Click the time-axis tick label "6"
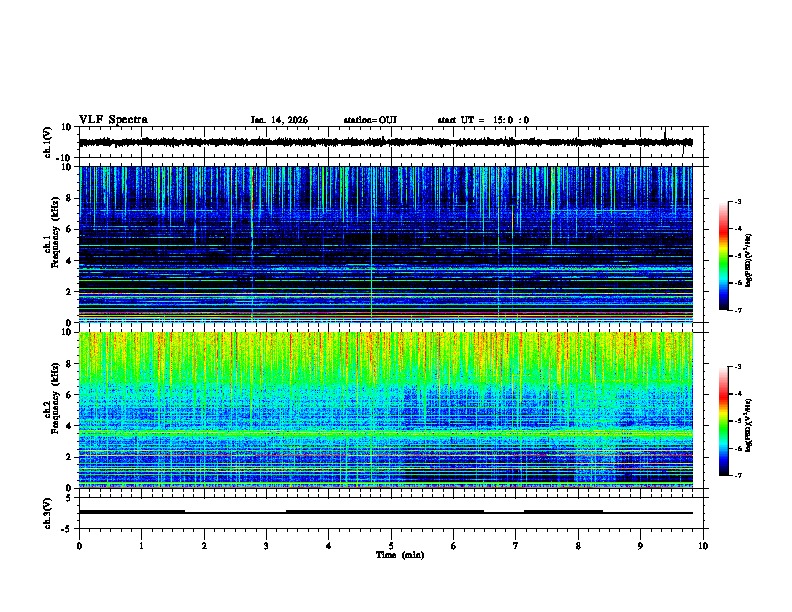 click(454, 546)
